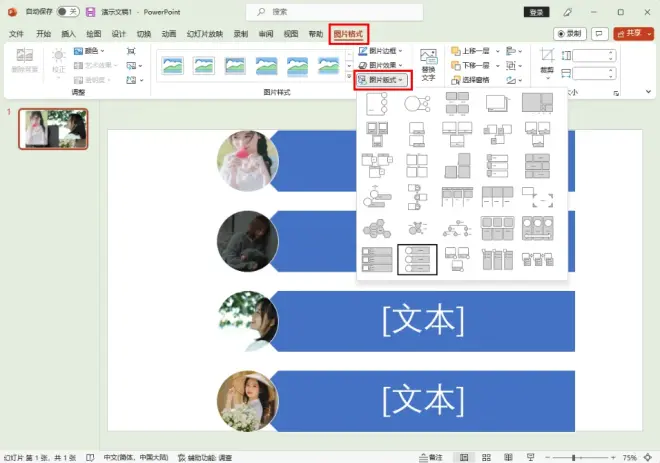
Task: Open the Size dialog launcher
Action: pyautogui.click(x=616, y=93)
